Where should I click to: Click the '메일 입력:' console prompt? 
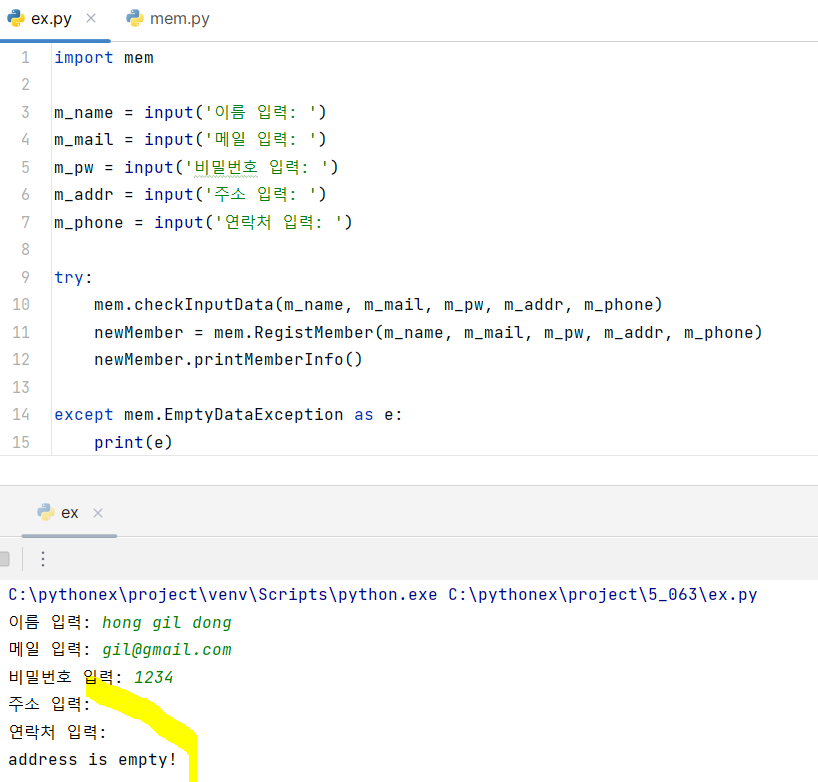coord(50,650)
